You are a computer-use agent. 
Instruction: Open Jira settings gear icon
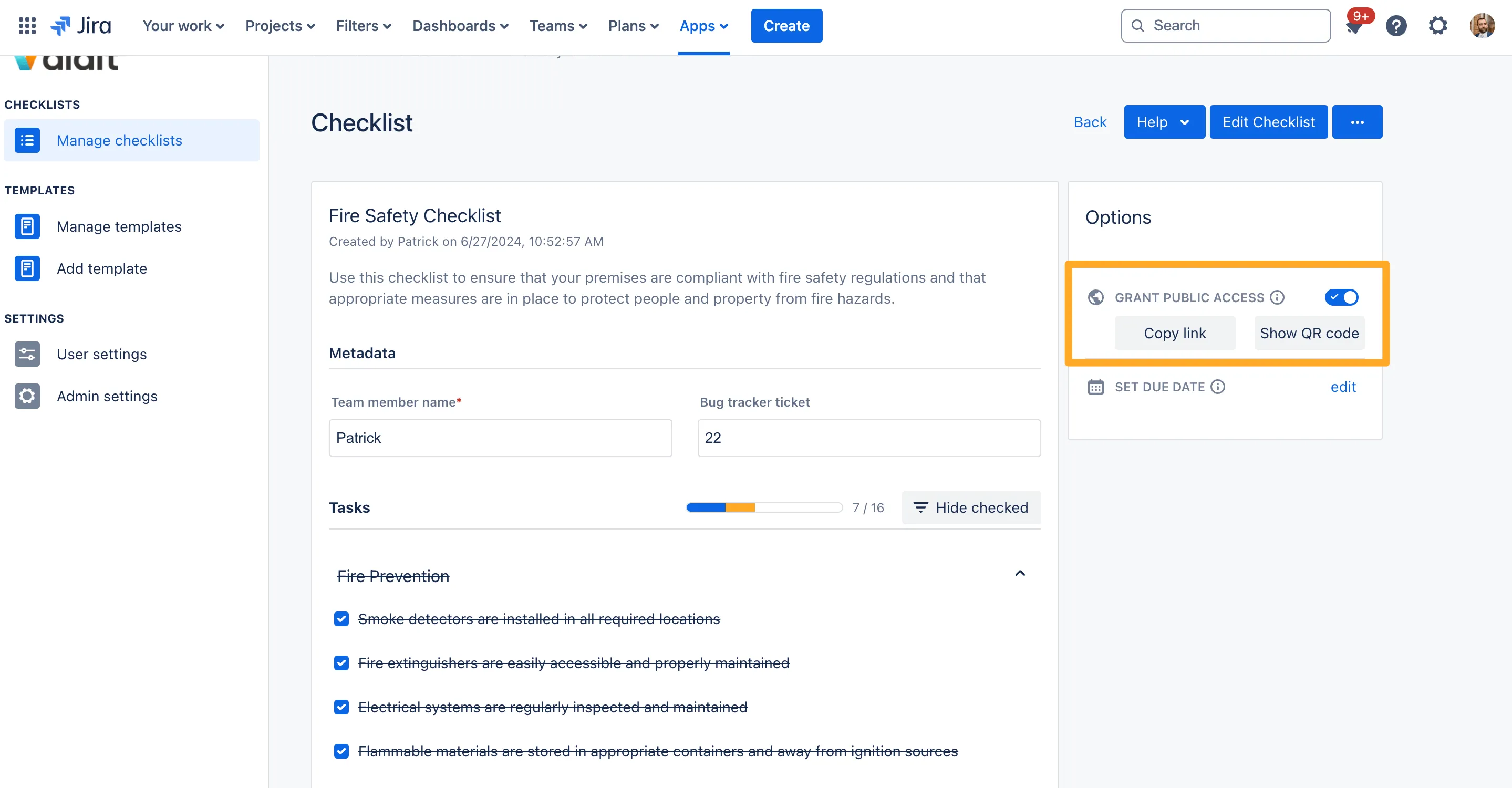point(1437,26)
